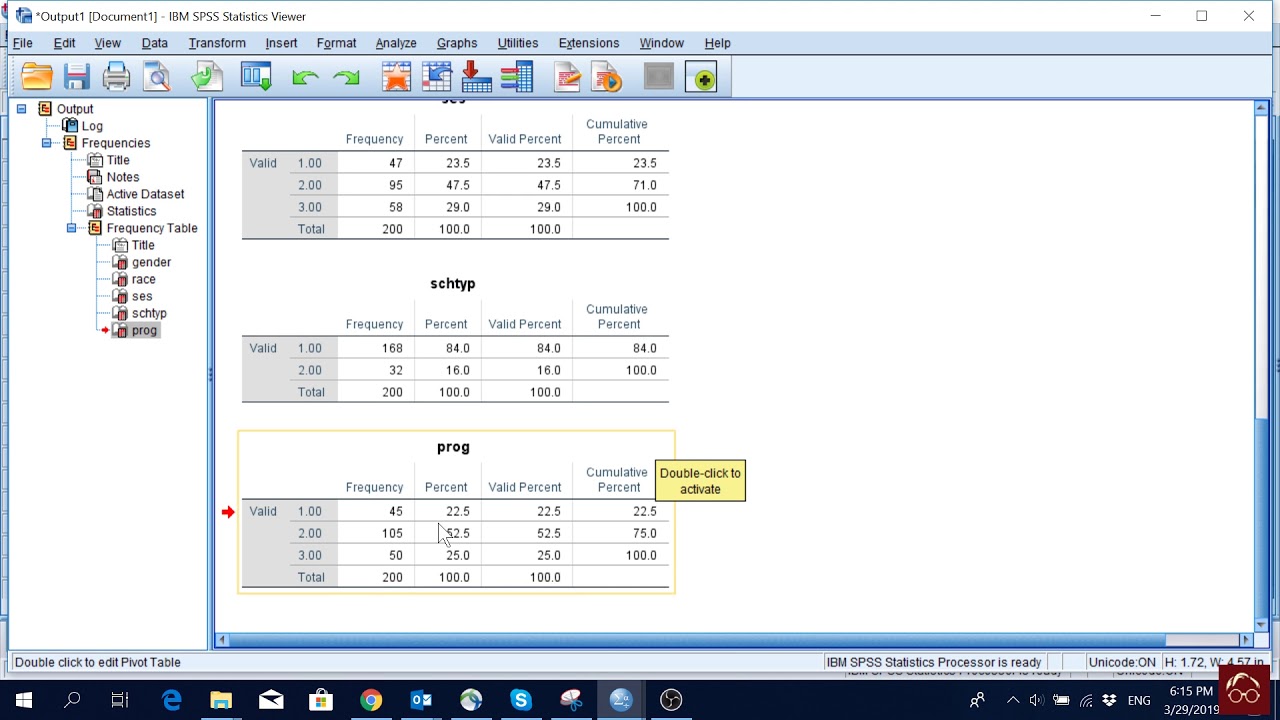Open the File menu
Viewport: 1280px width, 720px height.
(22, 43)
